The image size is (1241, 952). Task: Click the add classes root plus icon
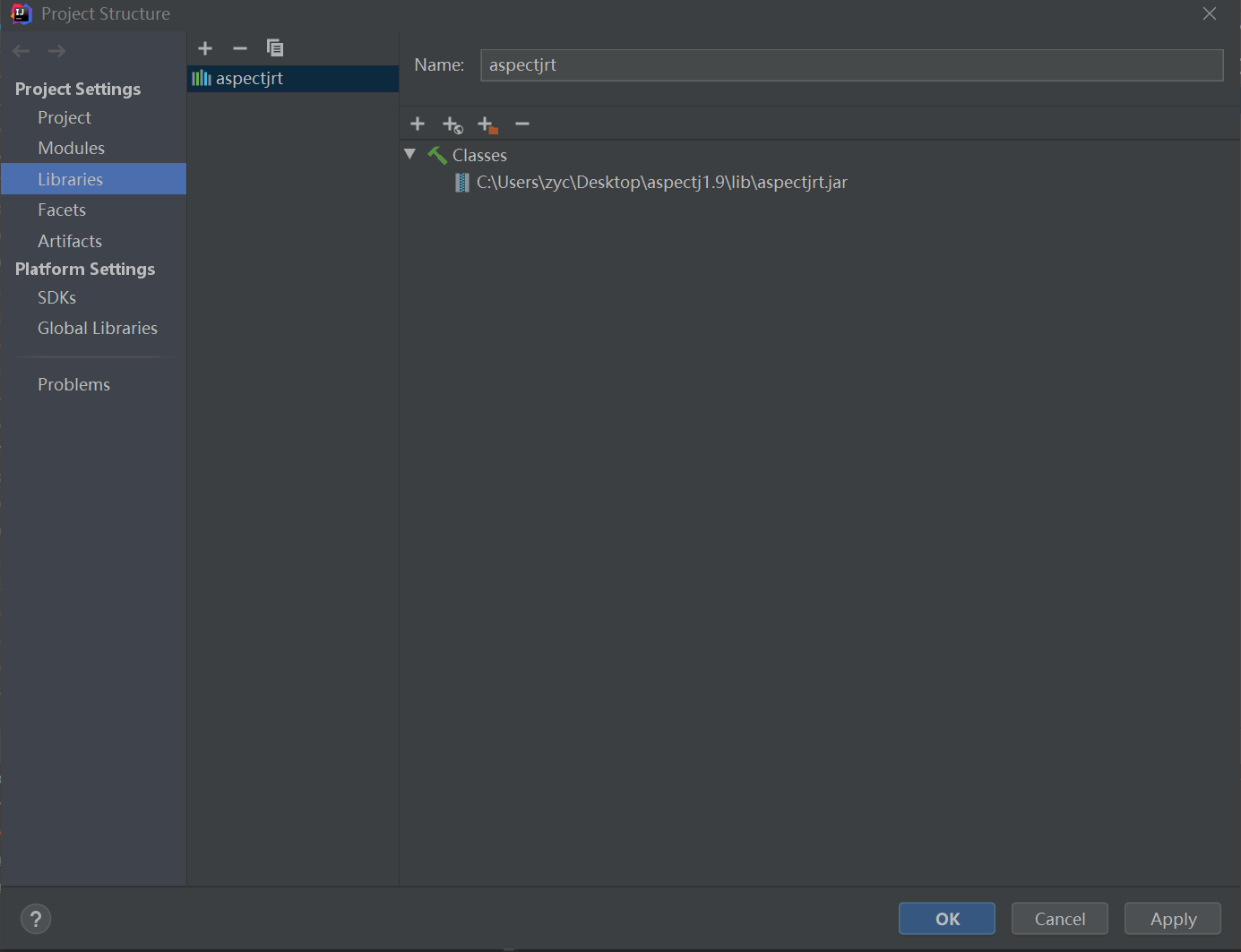click(x=418, y=124)
